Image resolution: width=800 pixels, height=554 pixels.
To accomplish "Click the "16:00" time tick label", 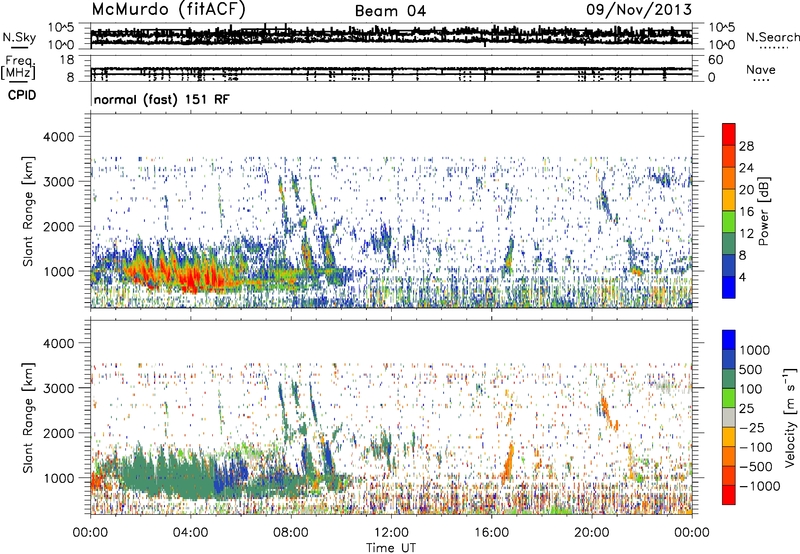I will point(491,533).
